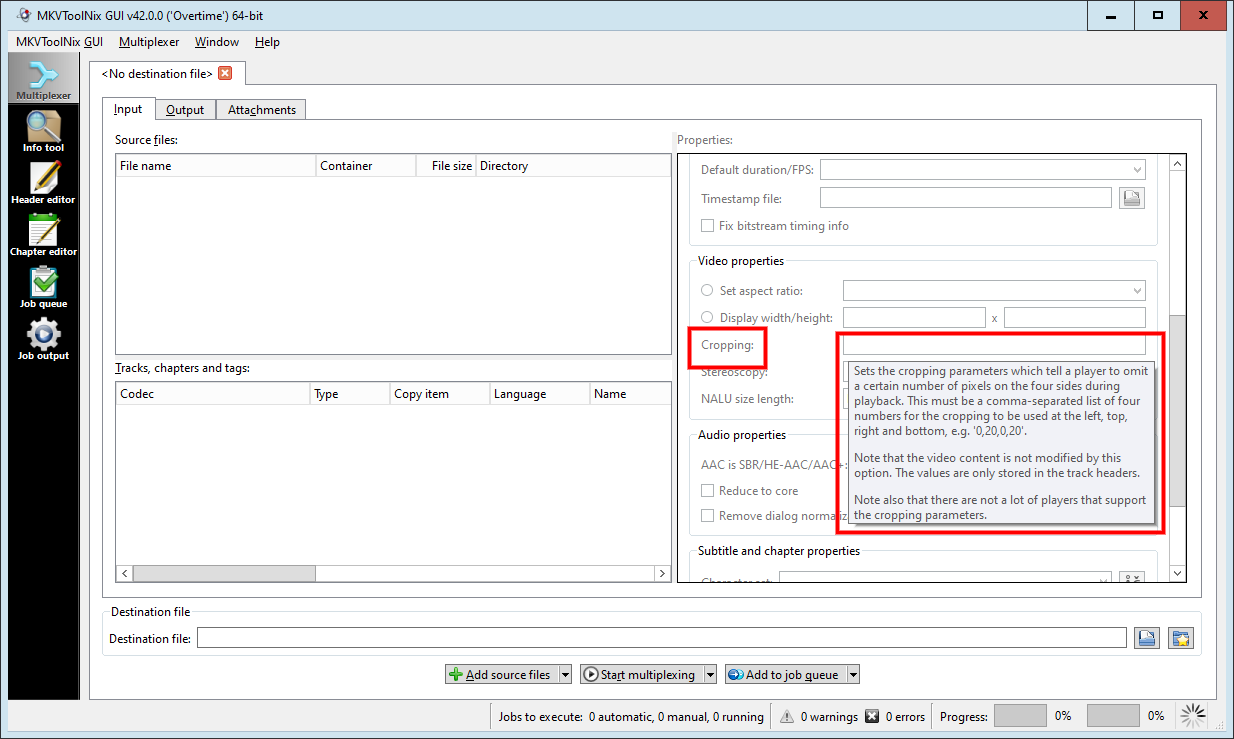Image resolution: width=1234 pixels, height=739 pixels.
Task: Open the Multiplexer tool in sidebar
Action: click(43, 78)
